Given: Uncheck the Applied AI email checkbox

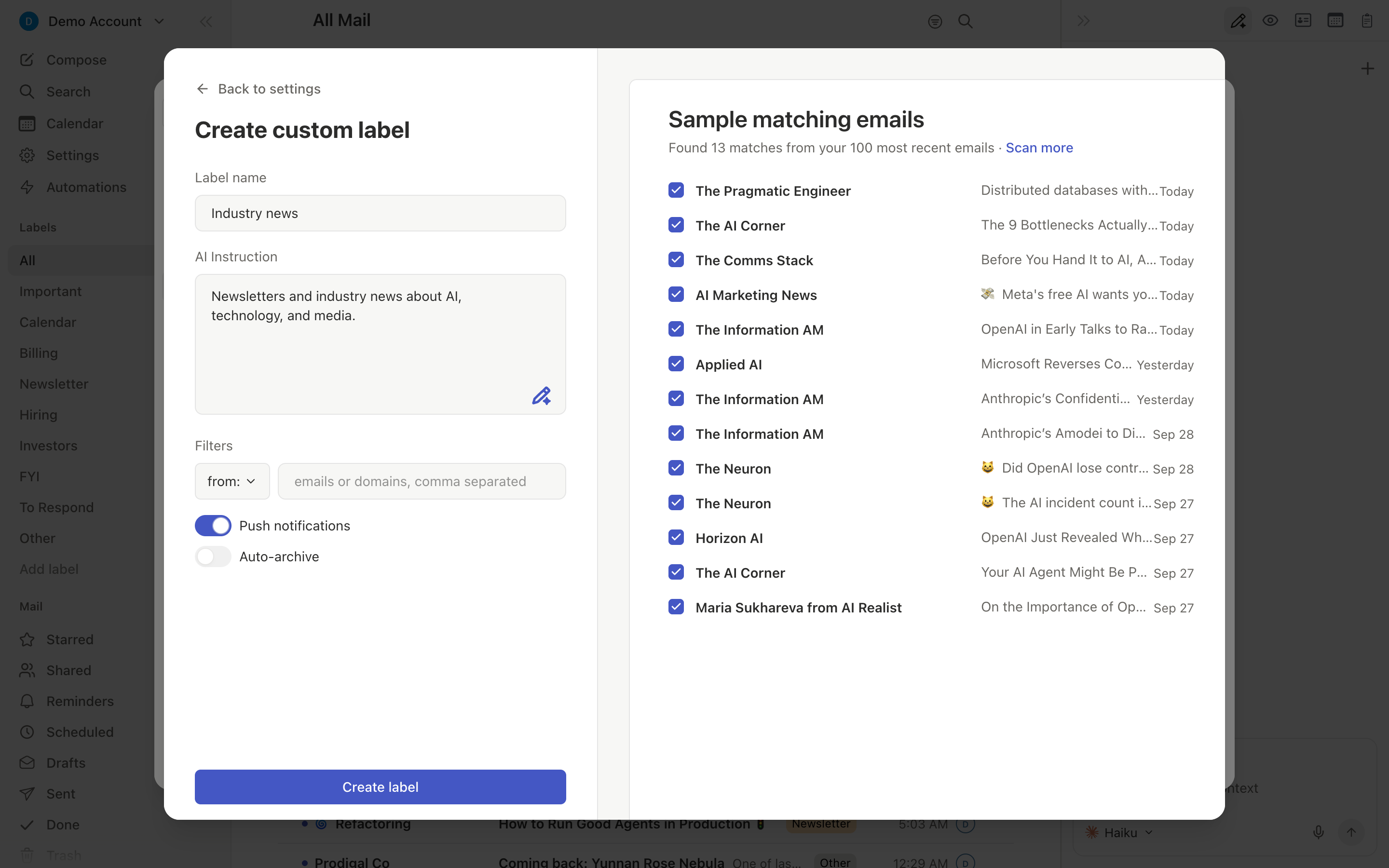Looking at the screenshot, I should [676, 364].
